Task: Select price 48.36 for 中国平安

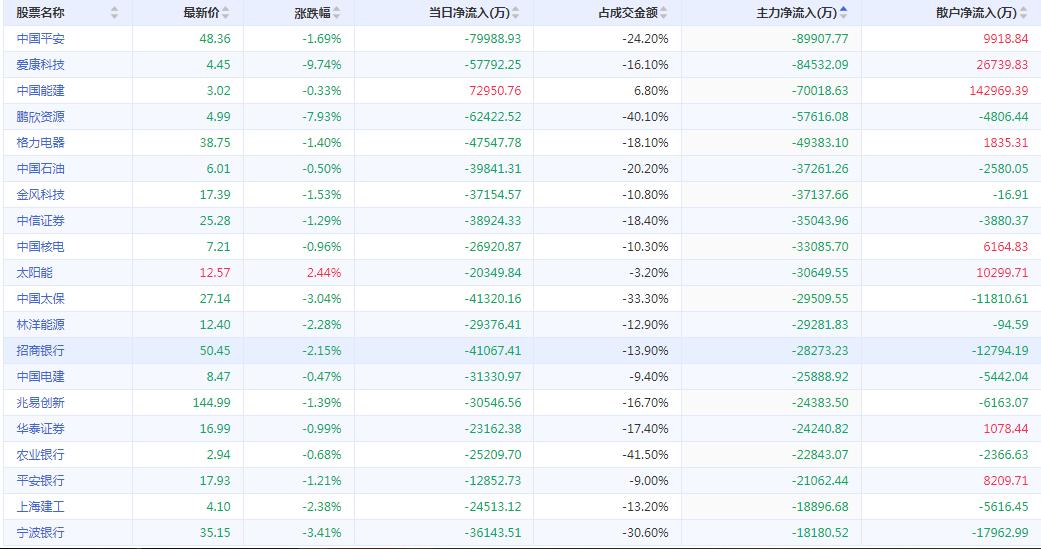Action: (215, 39)
